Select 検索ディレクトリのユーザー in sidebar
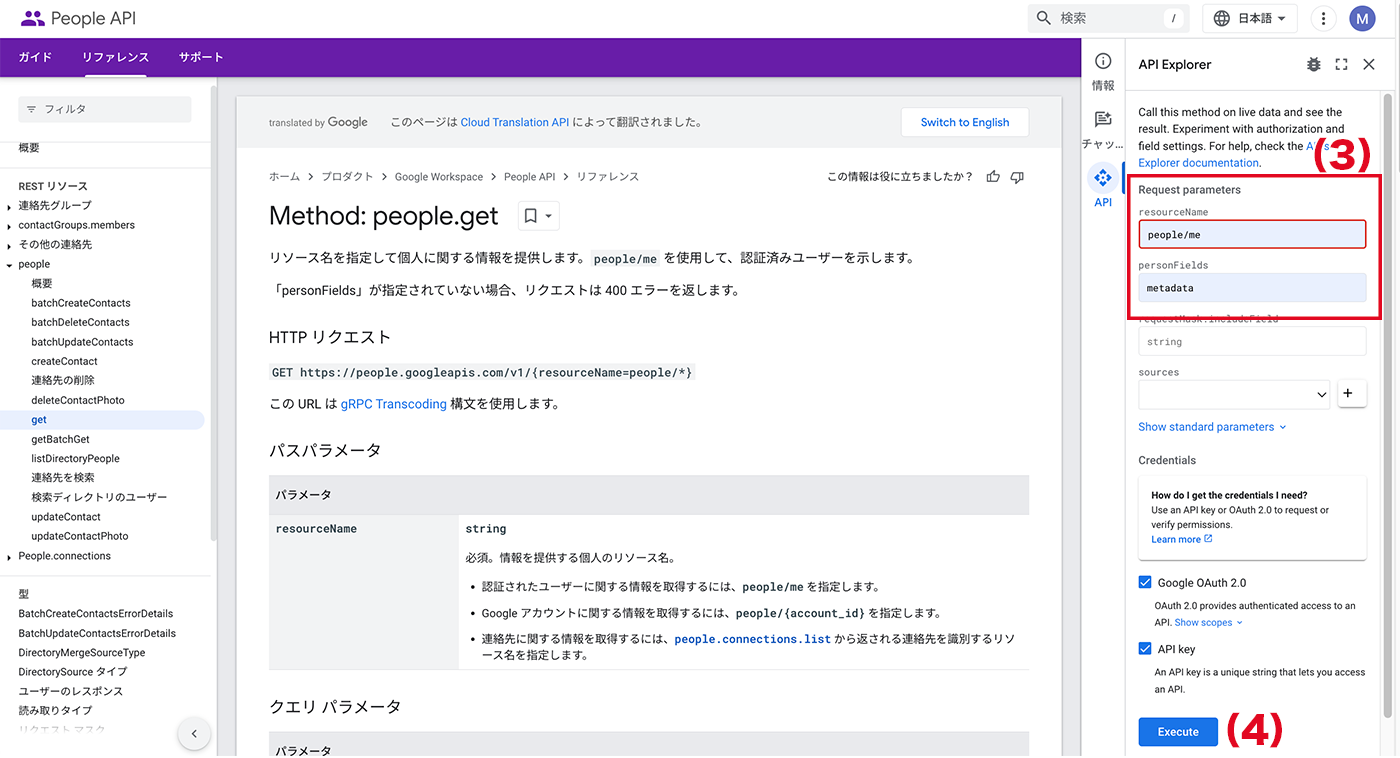 coord(99,497)
